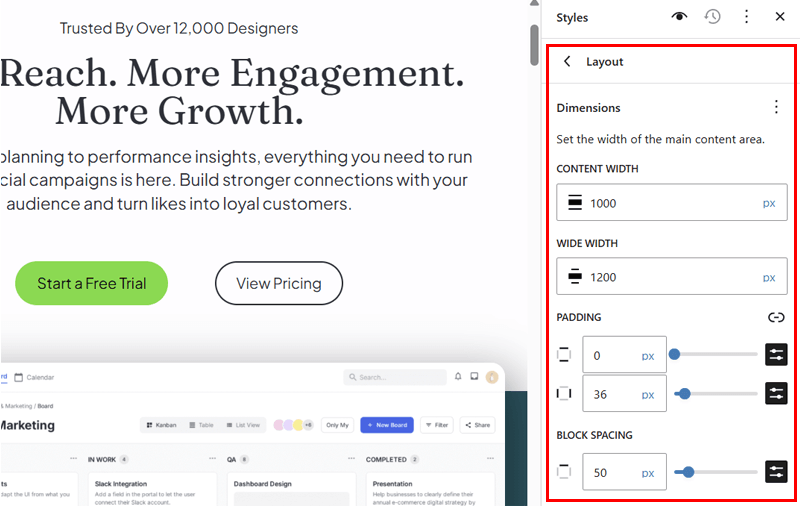Open the Content Width px unit dropdown

click(769, 203)
